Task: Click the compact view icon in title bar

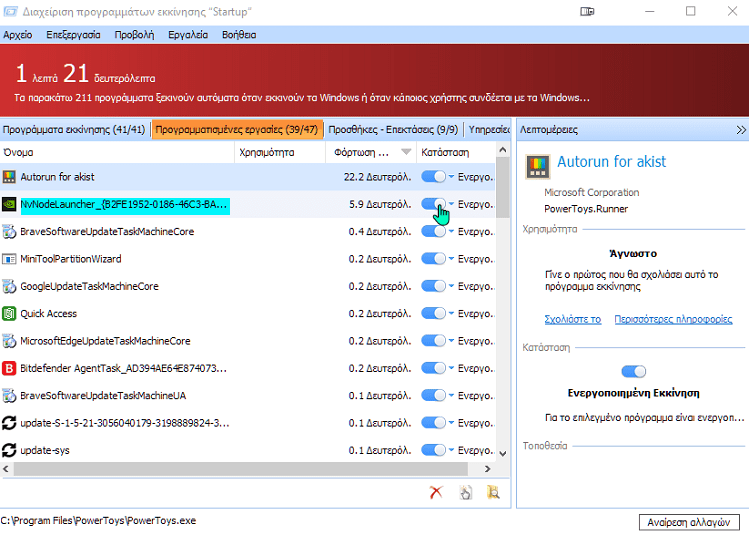Action: (x=587, y=11)
